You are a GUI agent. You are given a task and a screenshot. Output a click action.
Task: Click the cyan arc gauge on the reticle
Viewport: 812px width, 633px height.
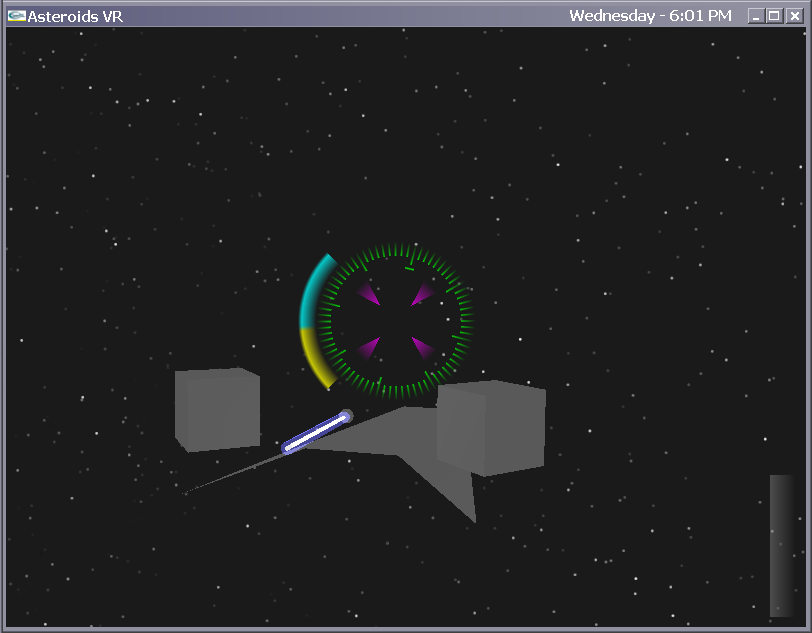point(313,293)
